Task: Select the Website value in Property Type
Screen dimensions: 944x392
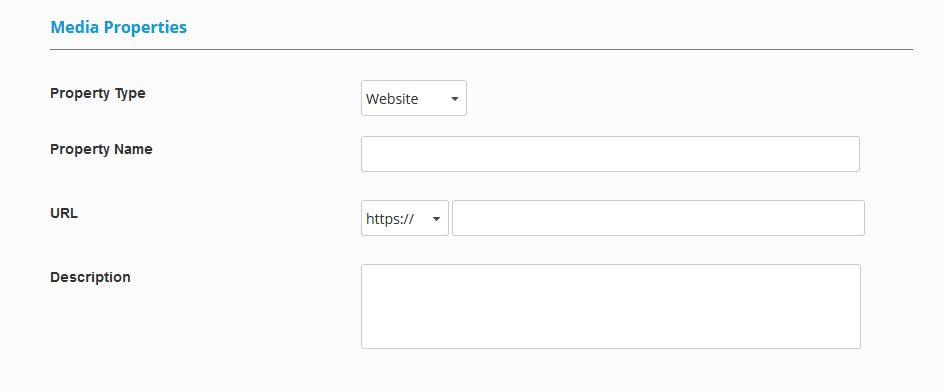Action: [392, 99]
